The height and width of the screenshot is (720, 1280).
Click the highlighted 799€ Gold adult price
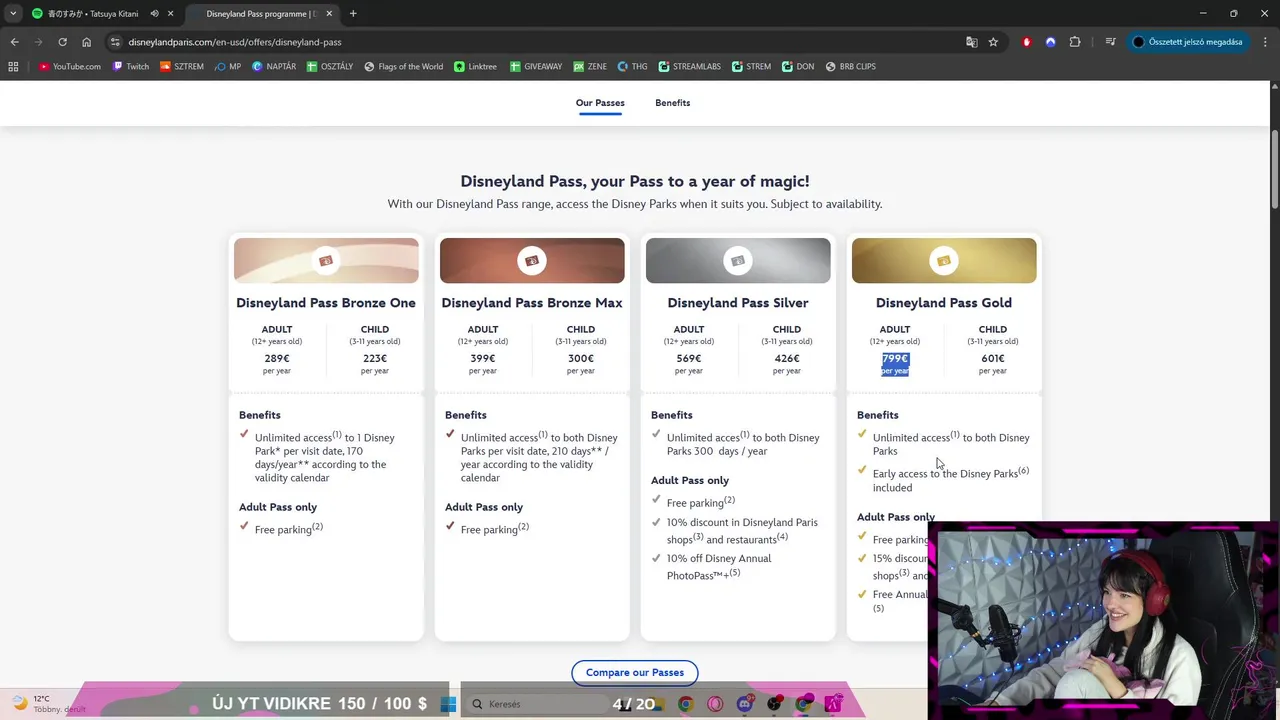coord(895,358)
